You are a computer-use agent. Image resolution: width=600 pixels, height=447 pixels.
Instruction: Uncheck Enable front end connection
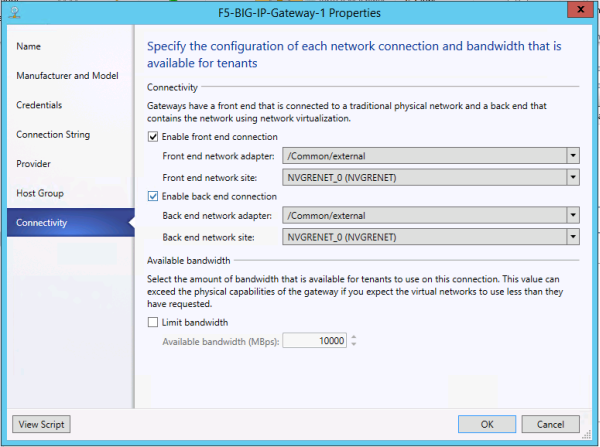click(152, 137)
